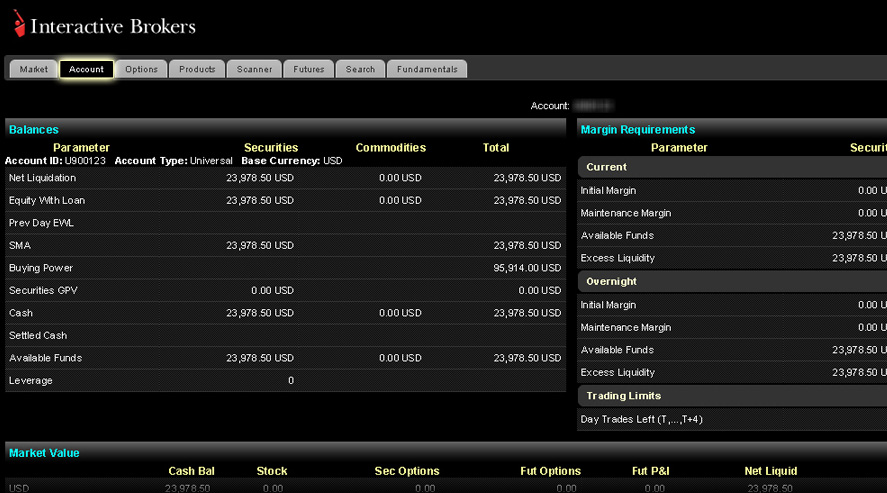Click the Commodities column header
This screenshot has width=887, height=493.
pyautogui.click(x=390, y=148)
